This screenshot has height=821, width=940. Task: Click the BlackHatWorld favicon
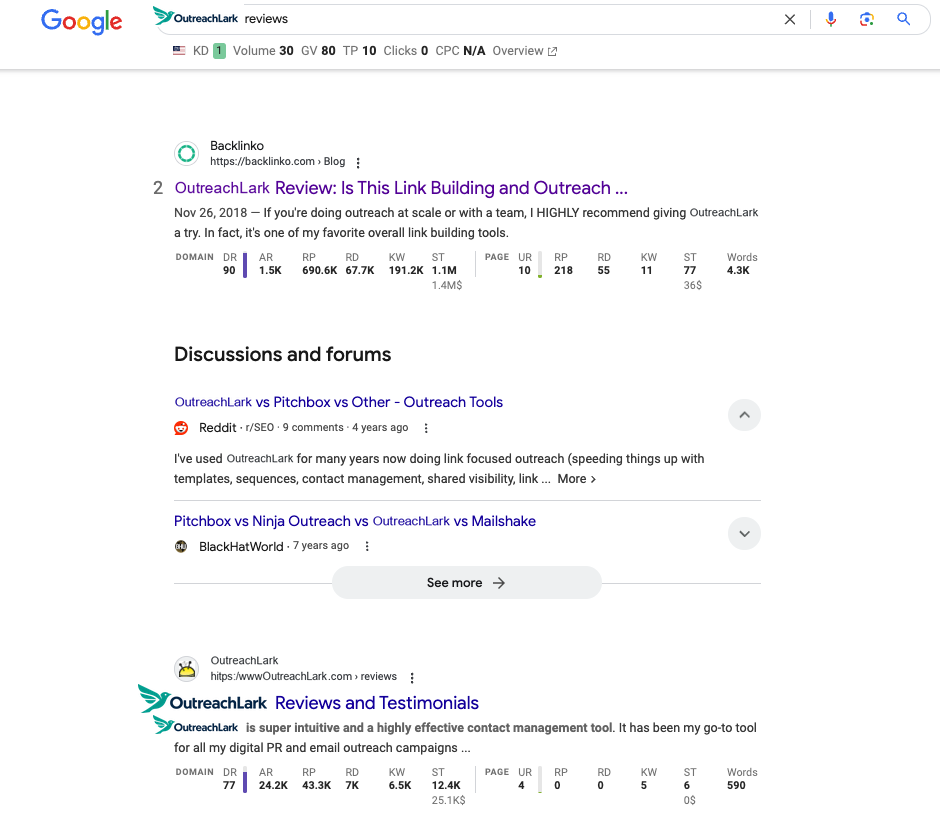coord(181,546)
